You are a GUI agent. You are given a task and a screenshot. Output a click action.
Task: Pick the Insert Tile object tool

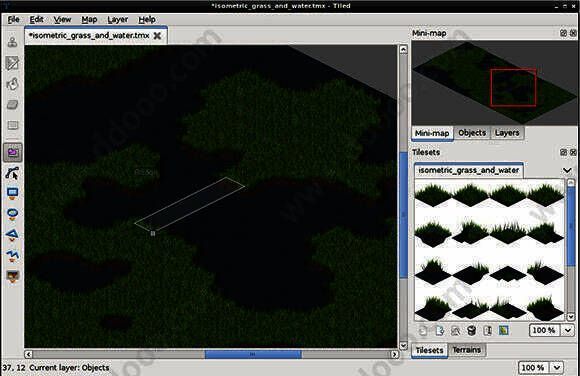click(13, 276)
